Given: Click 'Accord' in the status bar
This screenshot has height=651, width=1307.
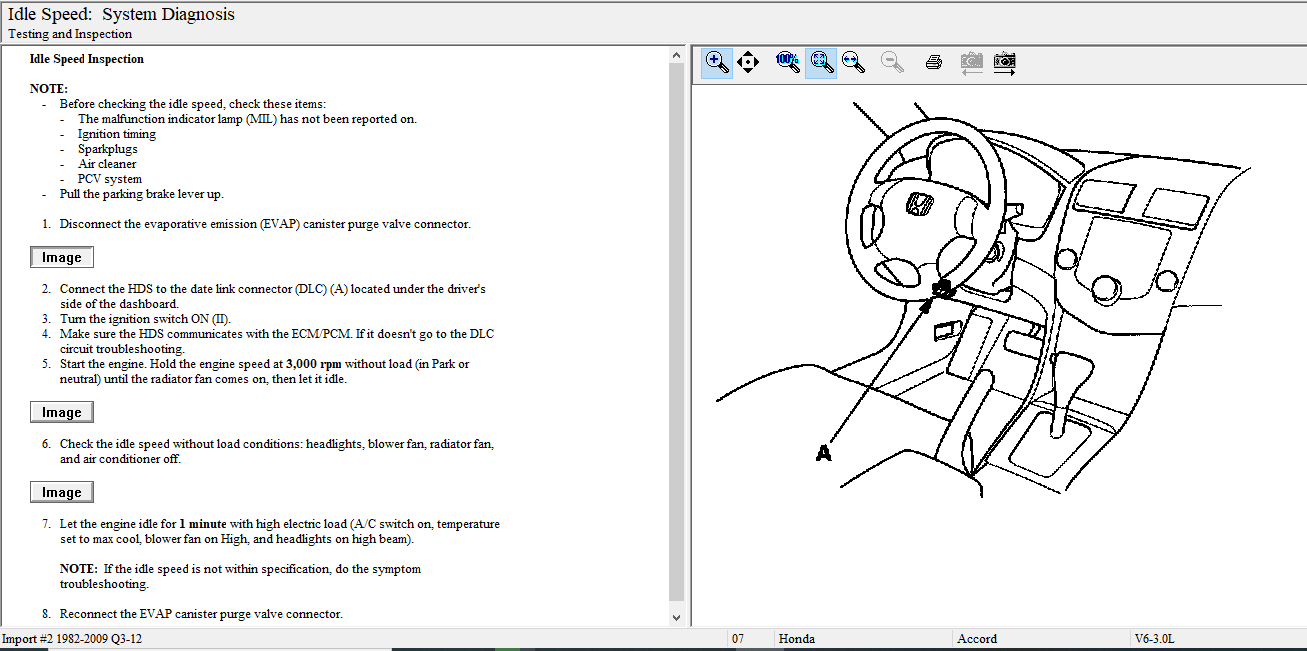Looking at the screenshot, I should (977, 639).
